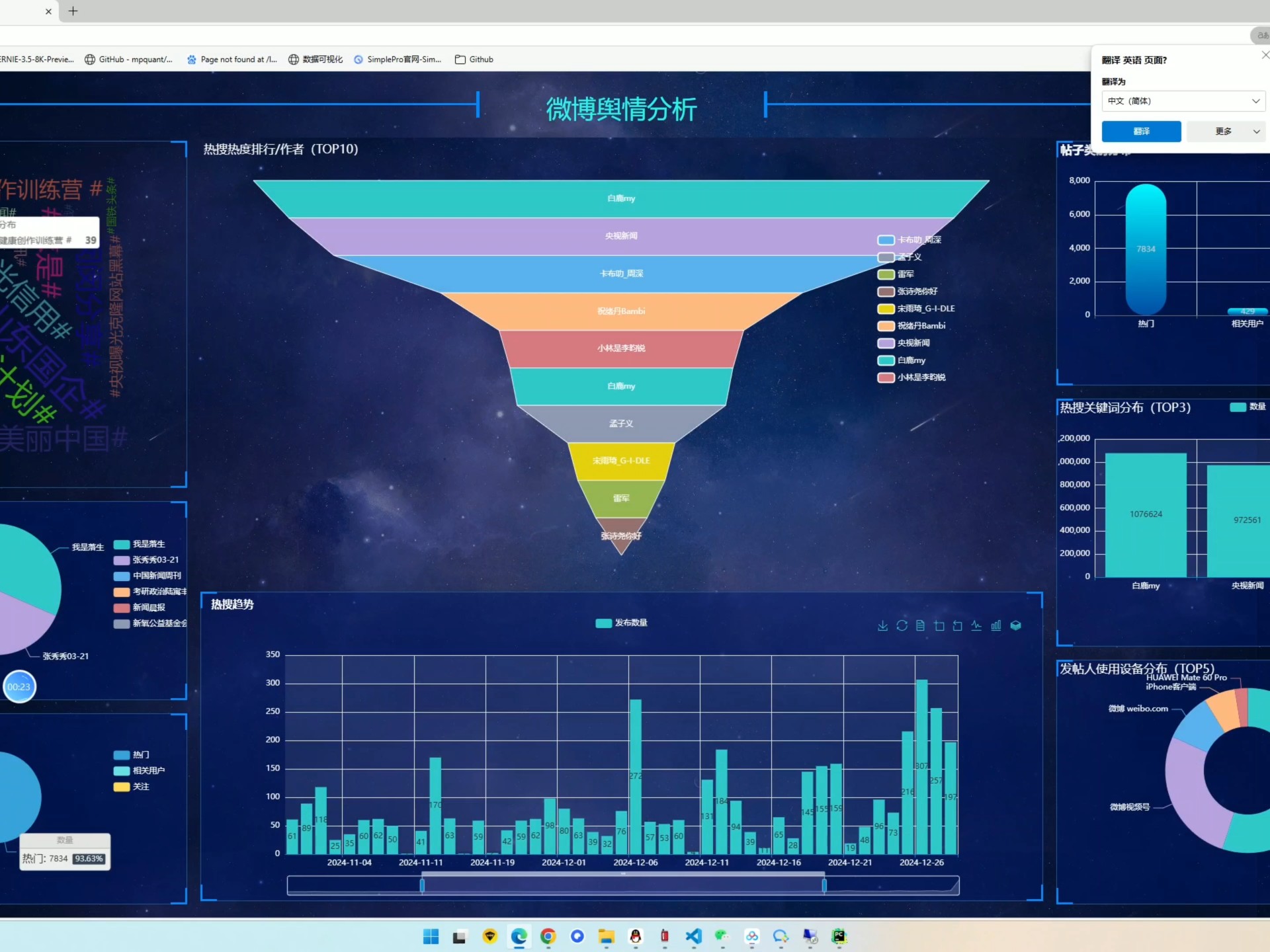Click the save-as-image download icon in 热搜趋势

pyautogui.click(x=882, y=625)
